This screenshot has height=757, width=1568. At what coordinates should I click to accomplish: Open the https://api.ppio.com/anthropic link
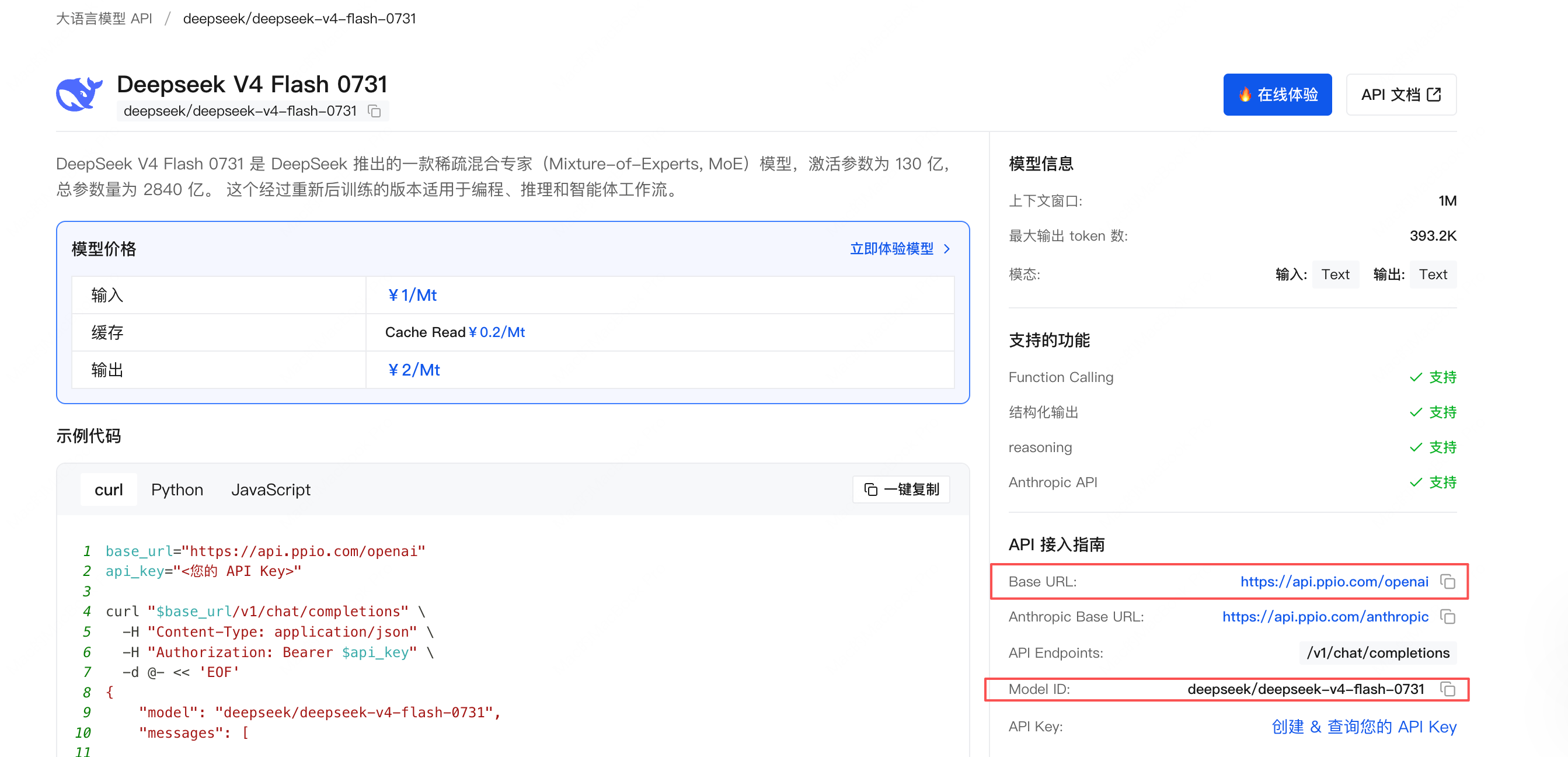(x=1325, y=617)
